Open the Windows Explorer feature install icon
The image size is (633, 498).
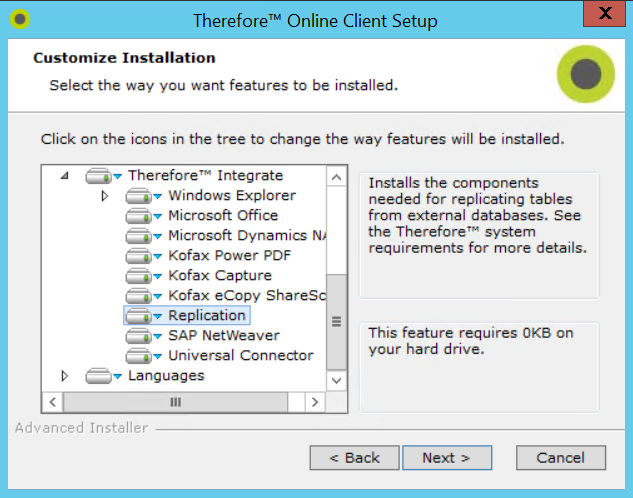click(x=142, y=196)
